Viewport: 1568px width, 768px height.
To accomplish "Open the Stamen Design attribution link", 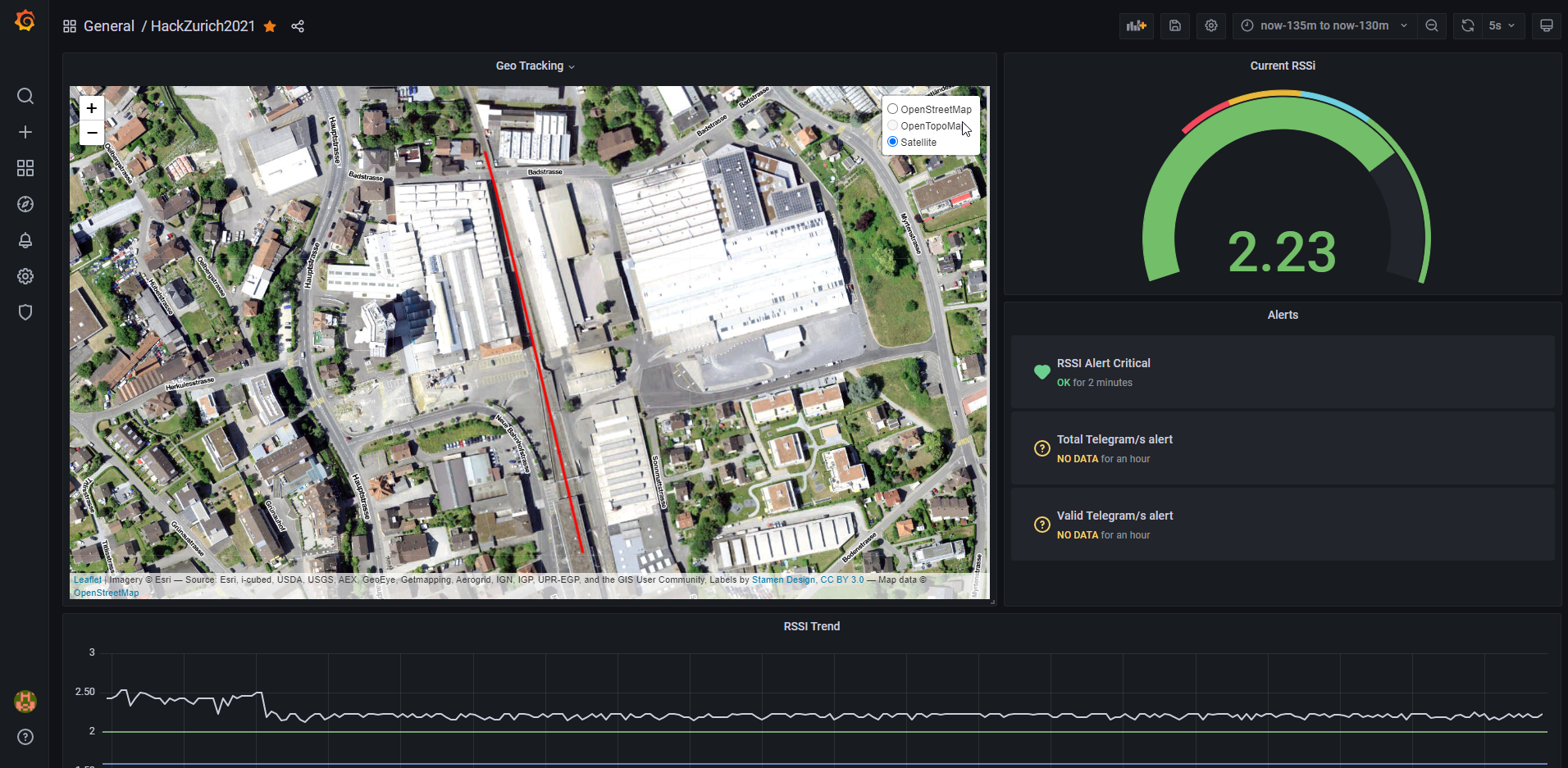I will coord(783,579).
